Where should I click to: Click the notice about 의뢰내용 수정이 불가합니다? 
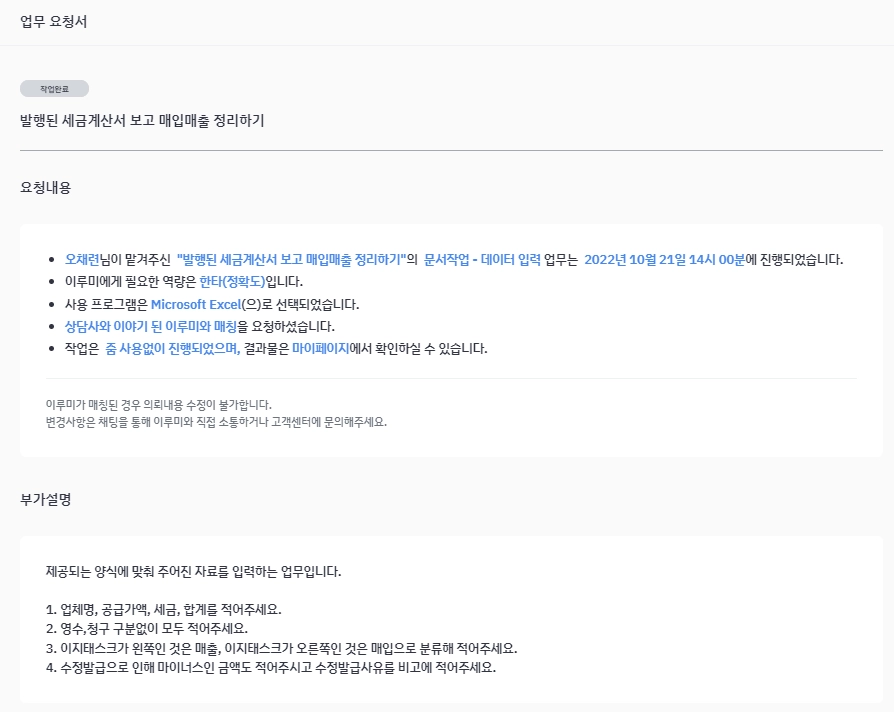click(x=159, y=404)
